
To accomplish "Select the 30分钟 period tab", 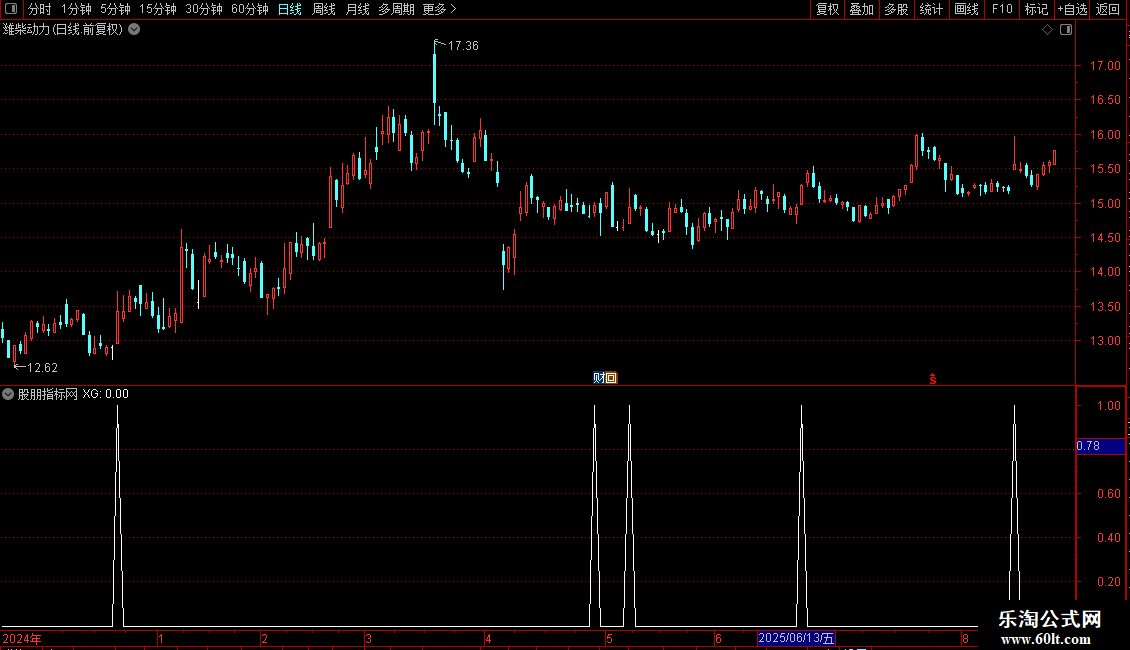I will coord(204,9).
